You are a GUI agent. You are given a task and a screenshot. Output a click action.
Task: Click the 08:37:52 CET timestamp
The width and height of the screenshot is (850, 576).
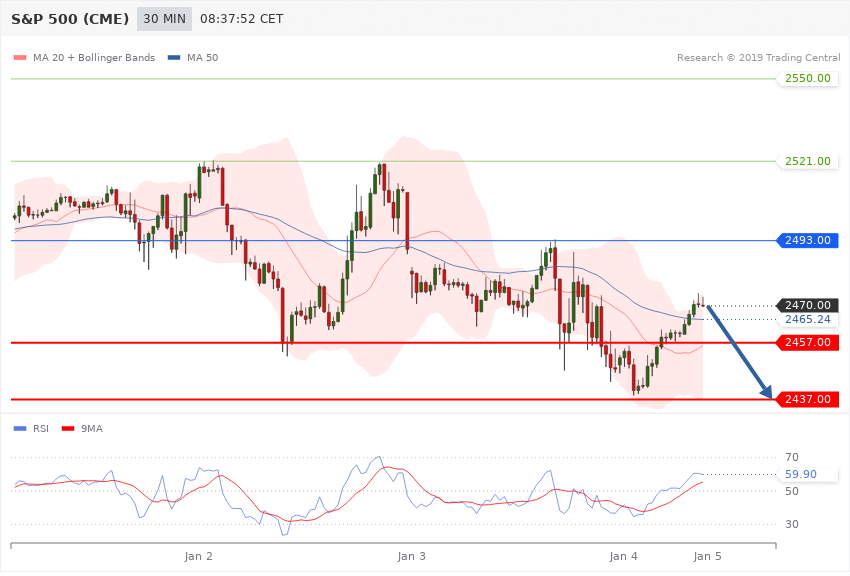point(241,19)
